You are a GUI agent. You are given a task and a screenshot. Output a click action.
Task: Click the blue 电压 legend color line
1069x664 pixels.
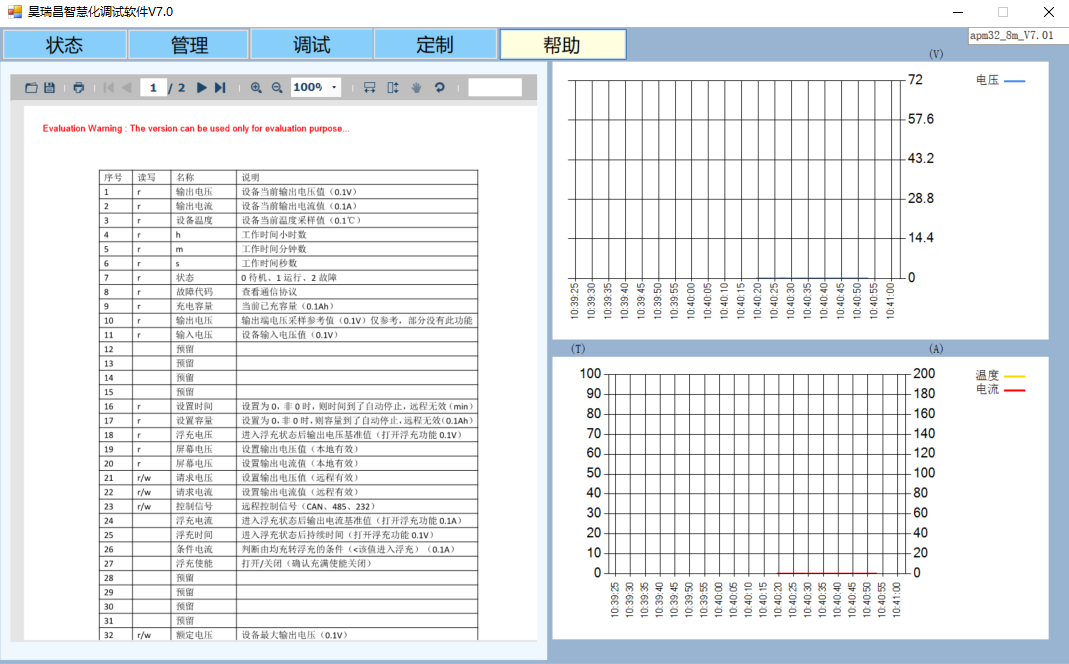[x=1014, y=80]
